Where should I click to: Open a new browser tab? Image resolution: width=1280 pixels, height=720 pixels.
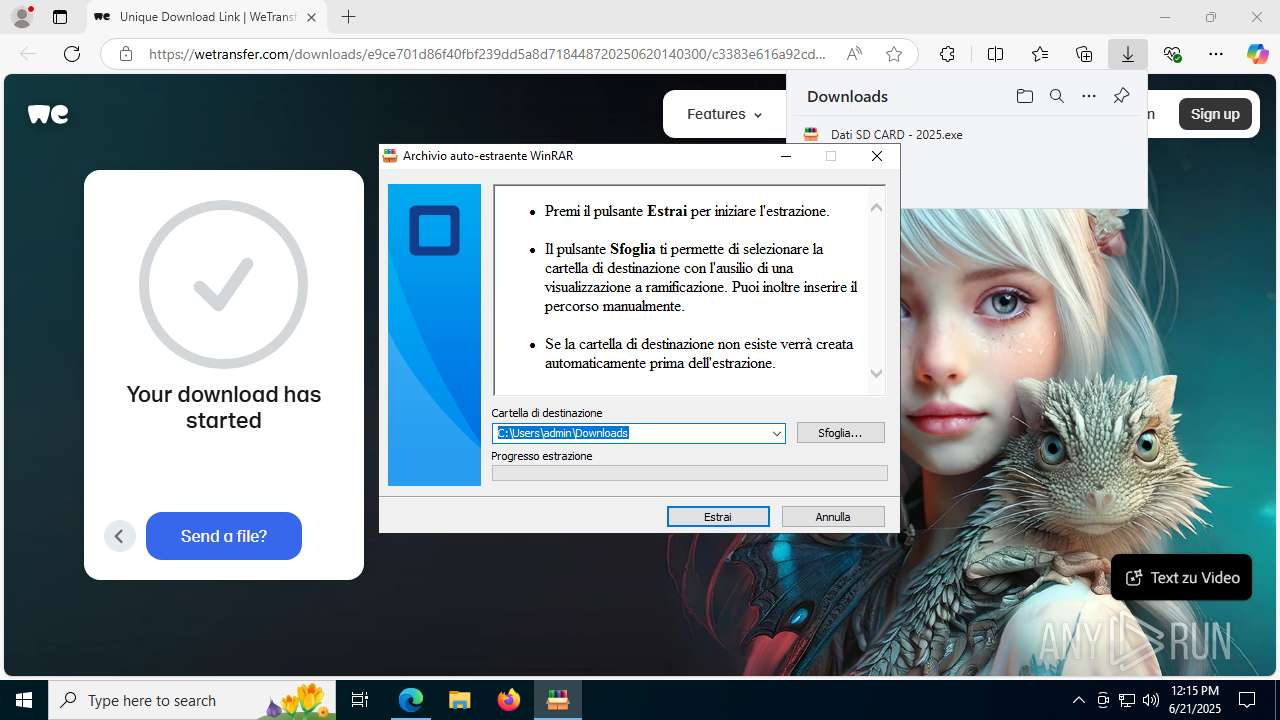(348, 17)
